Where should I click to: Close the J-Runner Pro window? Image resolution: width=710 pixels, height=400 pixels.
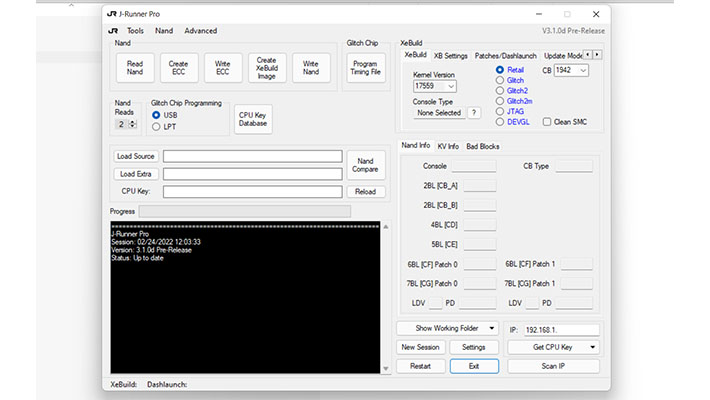tap(596, 14)
